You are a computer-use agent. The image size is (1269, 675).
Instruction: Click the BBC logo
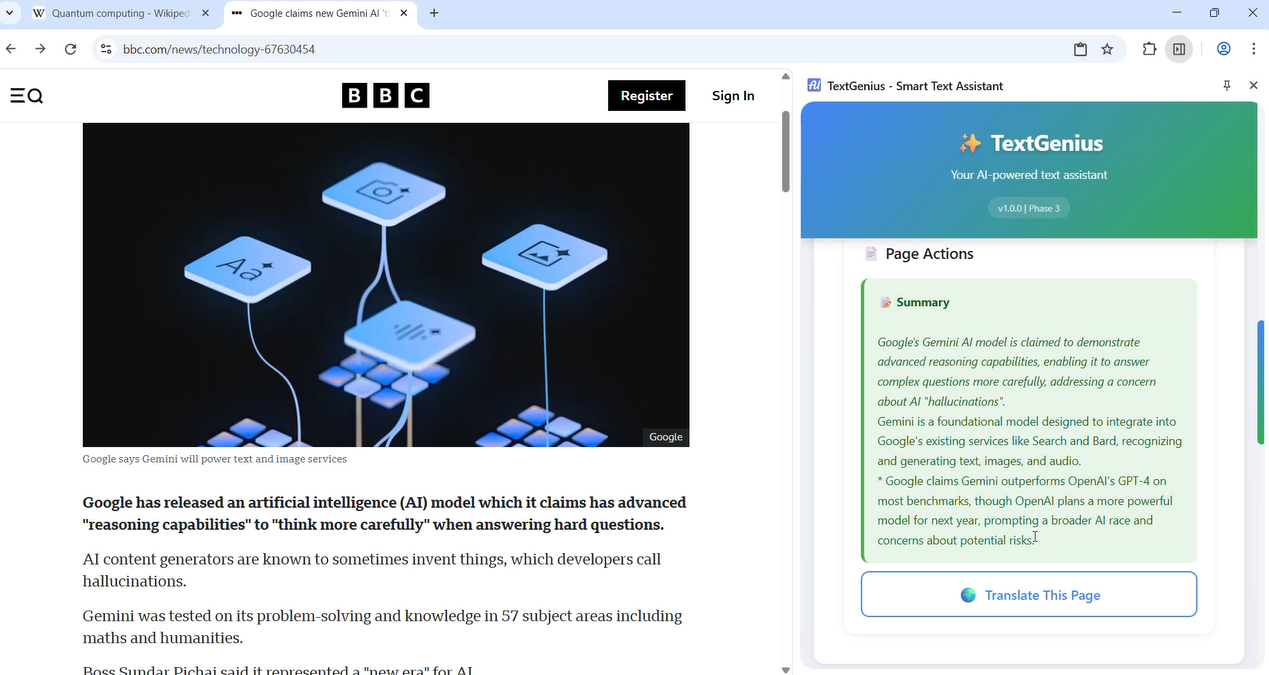point(386,96)
